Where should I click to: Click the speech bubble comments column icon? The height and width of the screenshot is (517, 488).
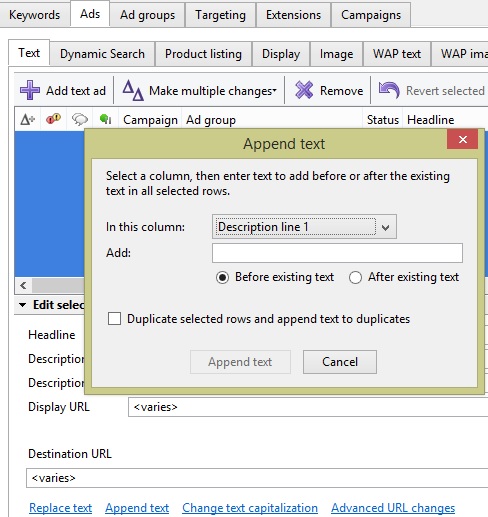(80, 119)
